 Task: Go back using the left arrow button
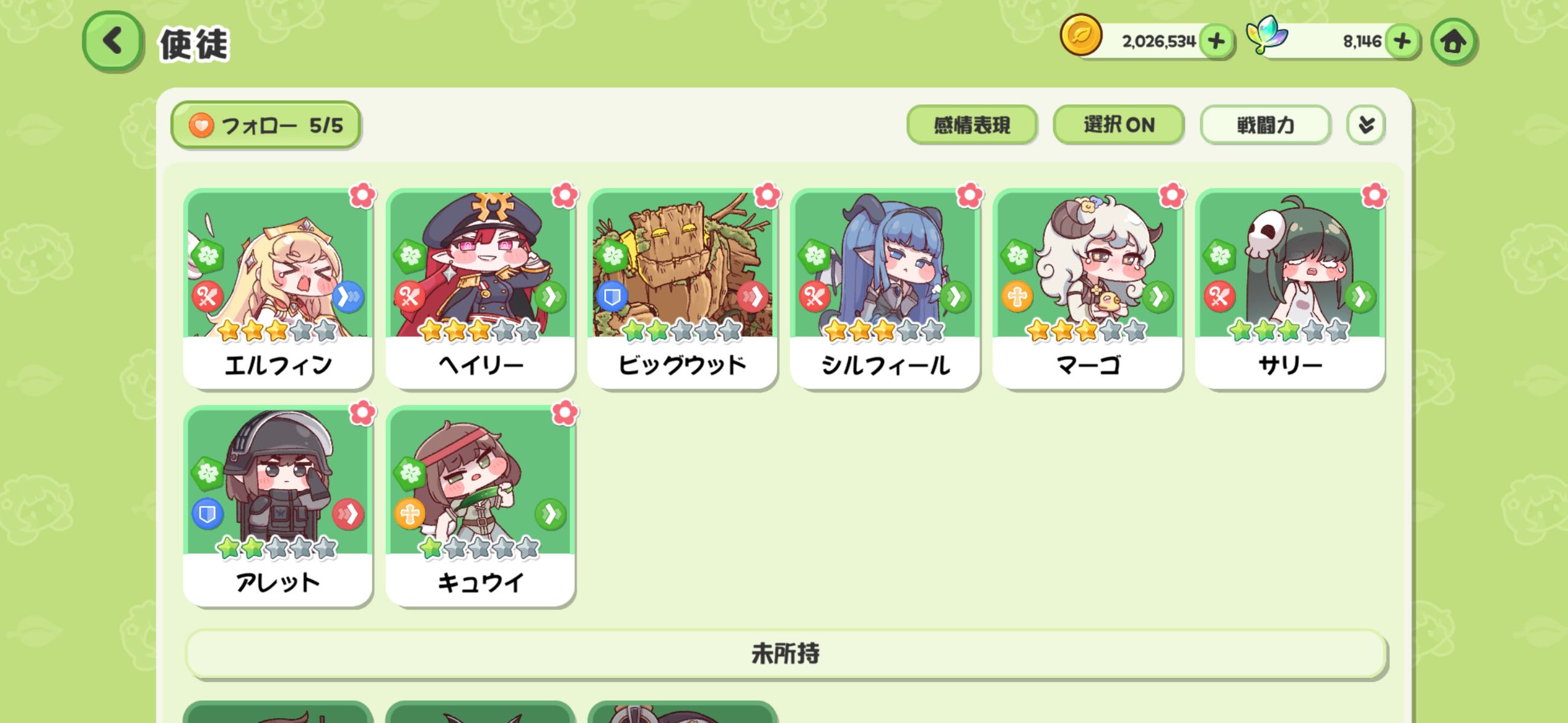tap(113, 42)
